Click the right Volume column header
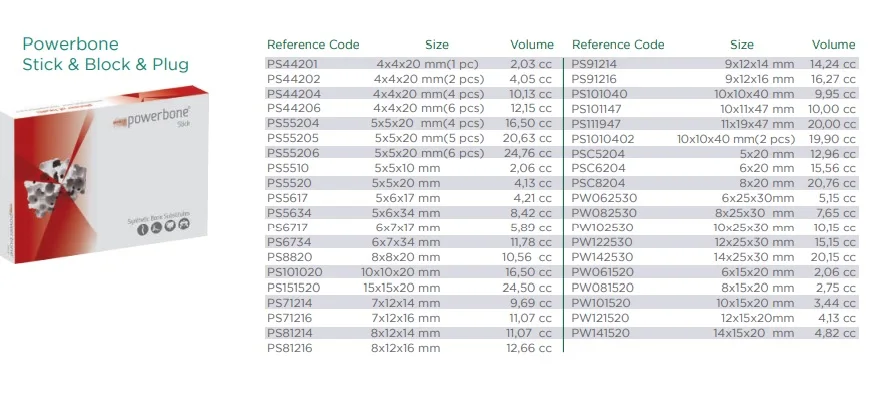Image resolution: width=890 pixels, height=415 pixels. pos(833,44)
